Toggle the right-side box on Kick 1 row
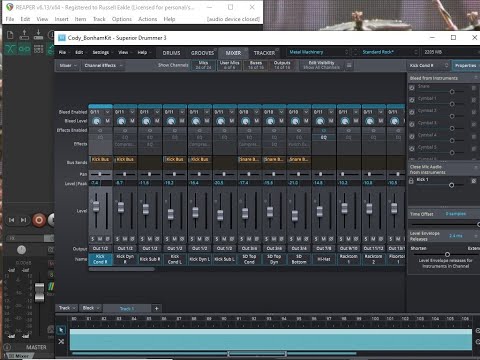The image size is (480, 360). (x=473, y=181)
